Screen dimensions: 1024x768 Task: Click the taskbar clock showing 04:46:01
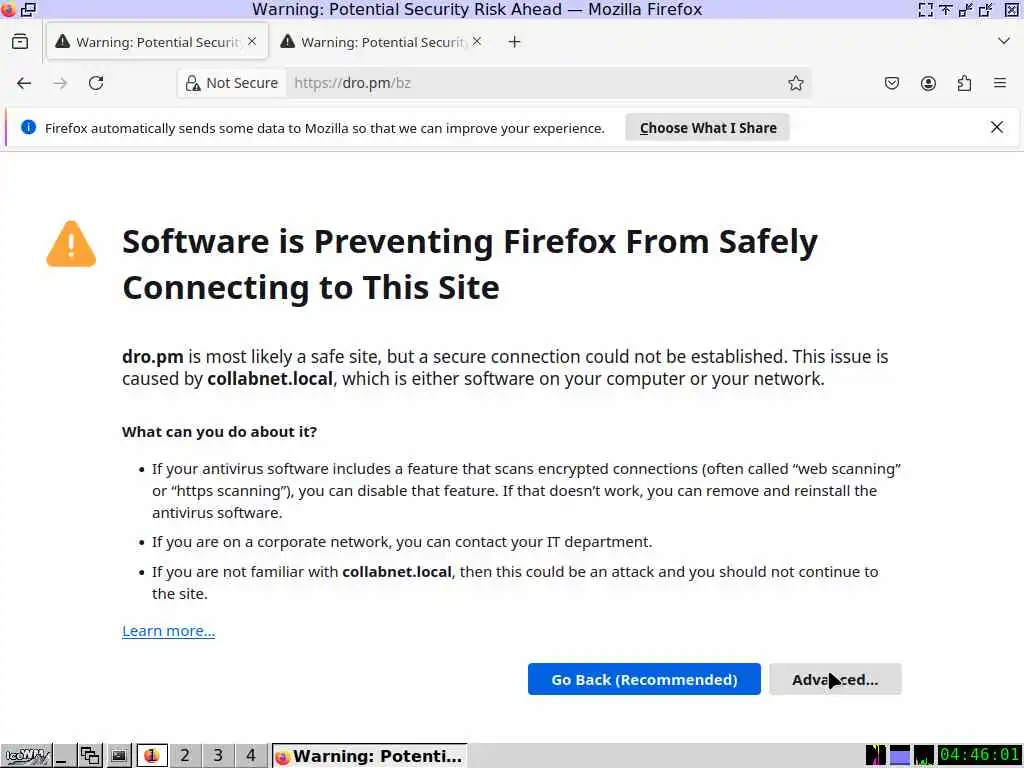click(x=980, y=755)
